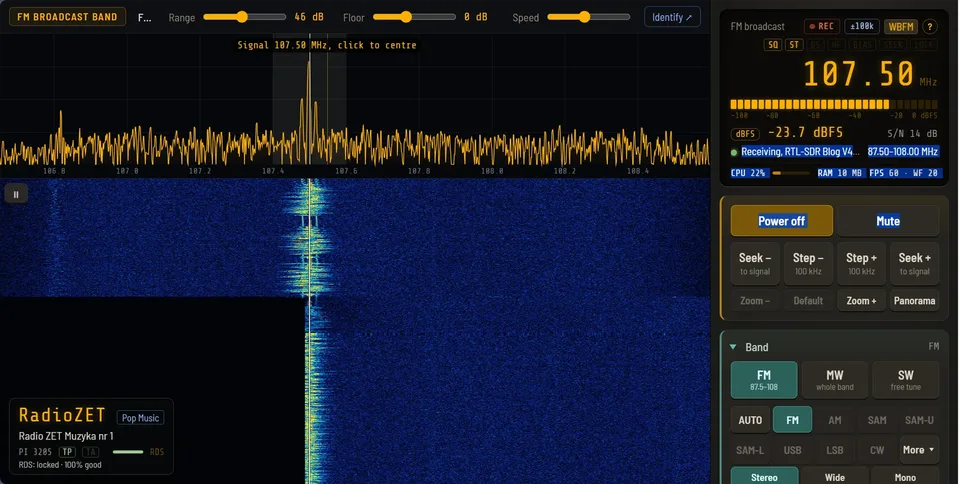960x484 pixels.
Task: Select the FM 87.5-108 band
Action: 764,380
